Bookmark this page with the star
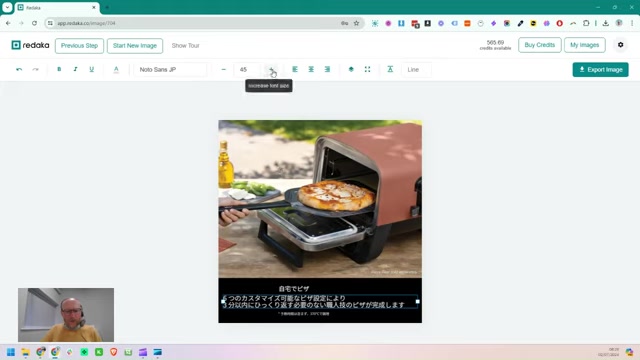Viewport: 640px width, 360px height. click(x=356, y=23)
